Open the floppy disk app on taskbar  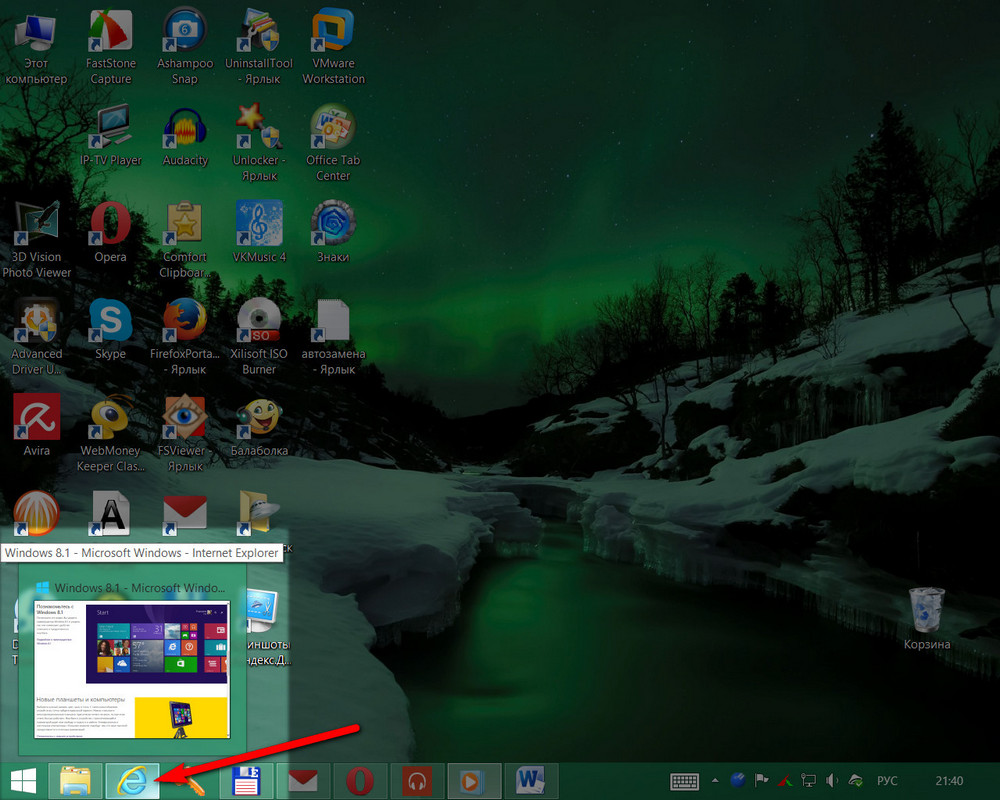point(246,781)
